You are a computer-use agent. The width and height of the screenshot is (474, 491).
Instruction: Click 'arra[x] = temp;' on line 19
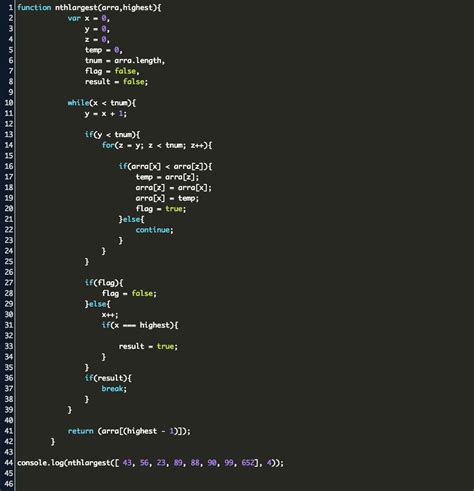point(167,198)
